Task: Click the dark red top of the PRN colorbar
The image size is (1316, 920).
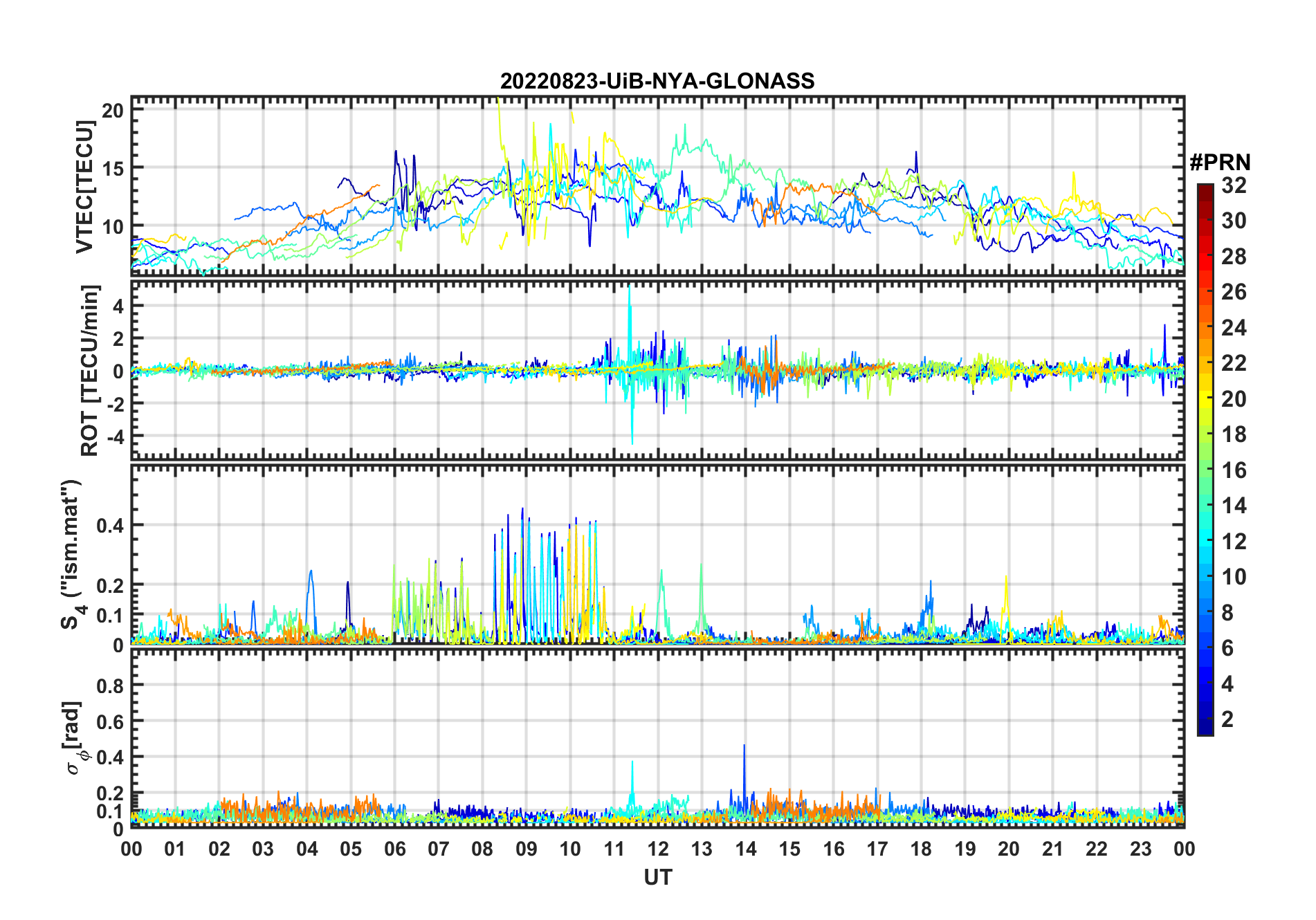Action: pos(1205,189)
